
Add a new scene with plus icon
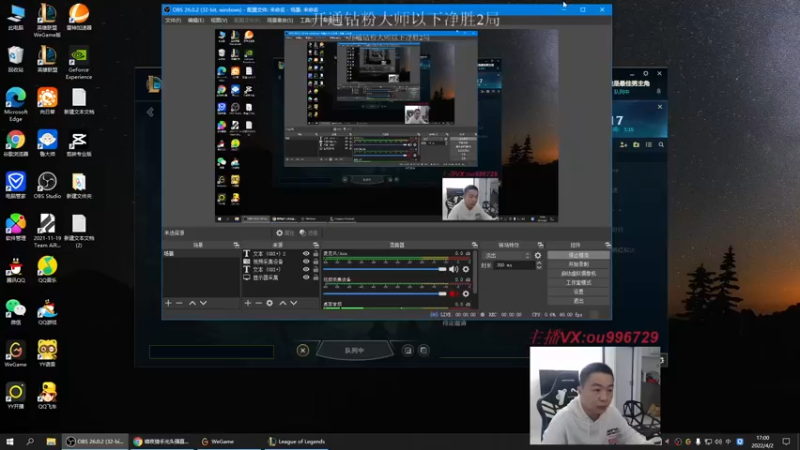(168, 303)
